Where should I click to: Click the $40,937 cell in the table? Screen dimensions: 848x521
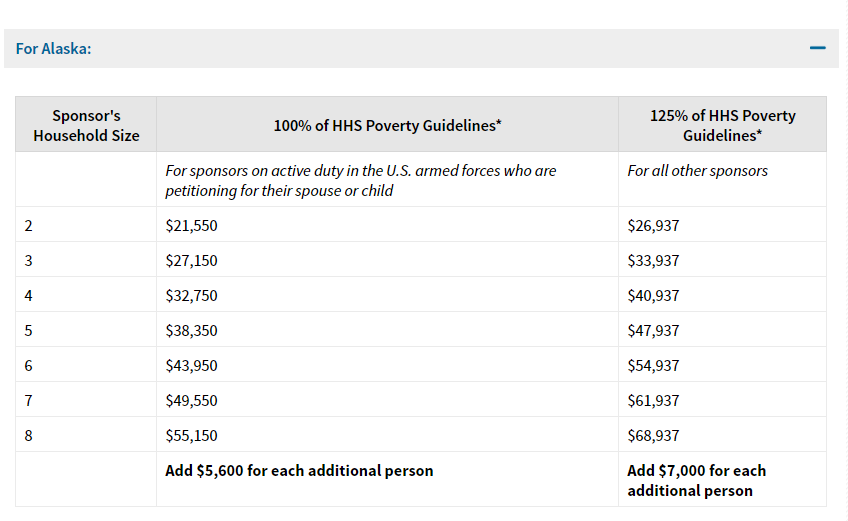click(653, 296)
